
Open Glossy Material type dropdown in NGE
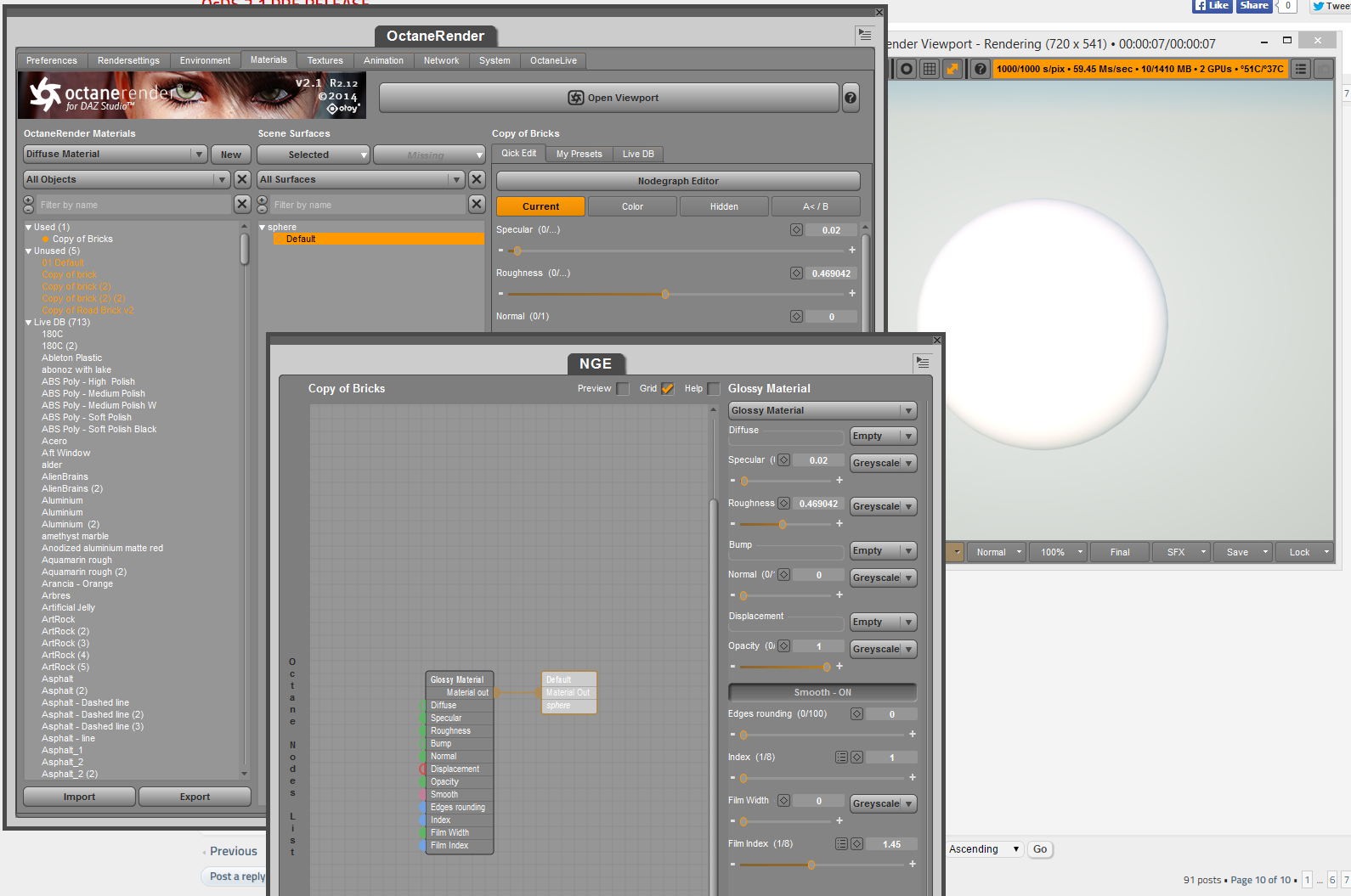click(x=822, y=410)
